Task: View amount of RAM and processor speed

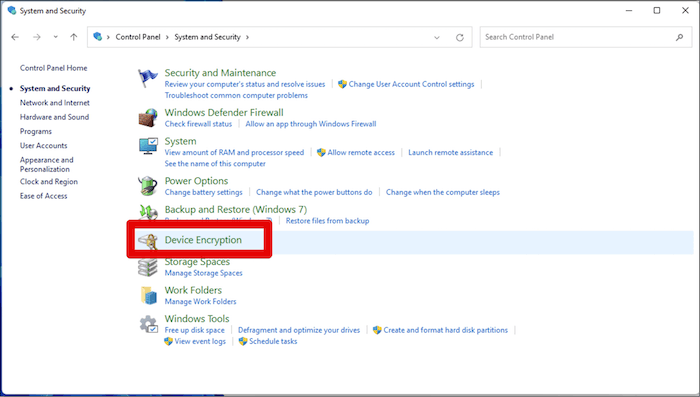Action: [x=234, y=153]
